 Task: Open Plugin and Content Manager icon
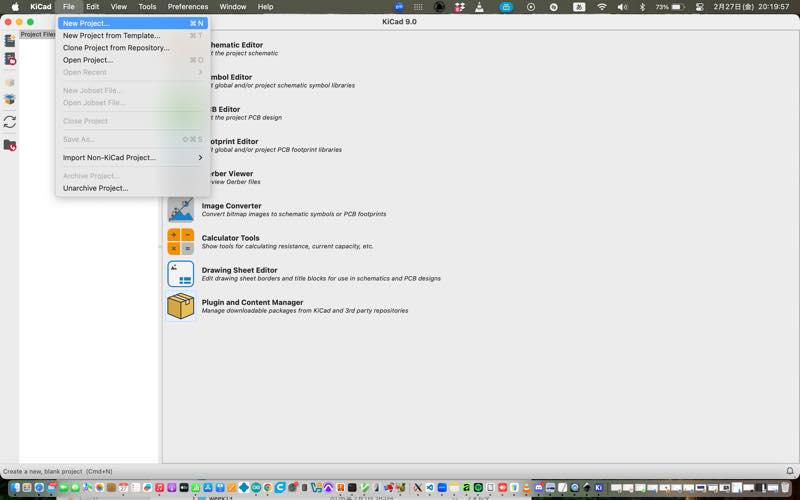coord(181,306)
